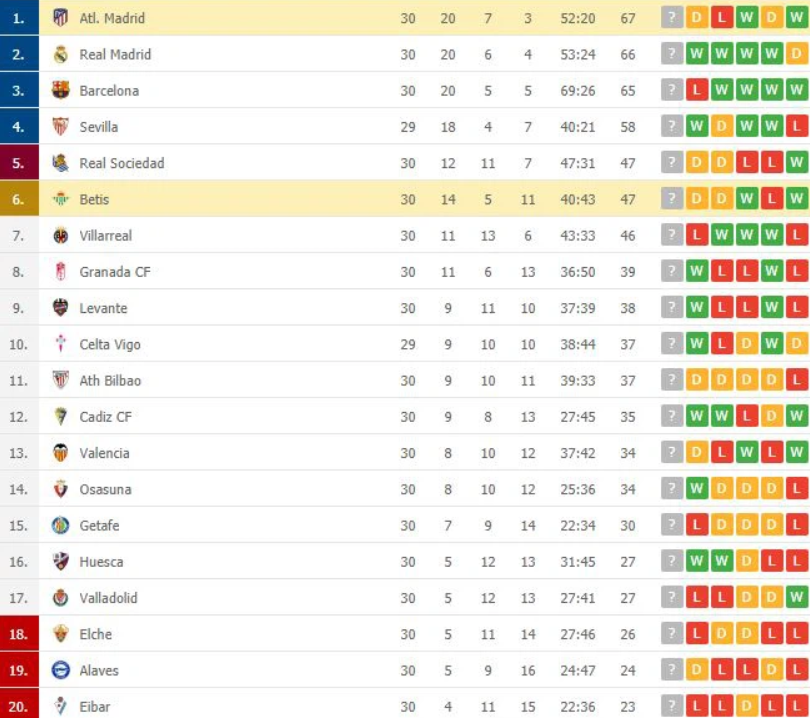Image resolution: width=810 pixels, height=718 pixels.
Task: Click the Atl. Madrid club crest
Action: pyautogui.click(x=61, y=18)
